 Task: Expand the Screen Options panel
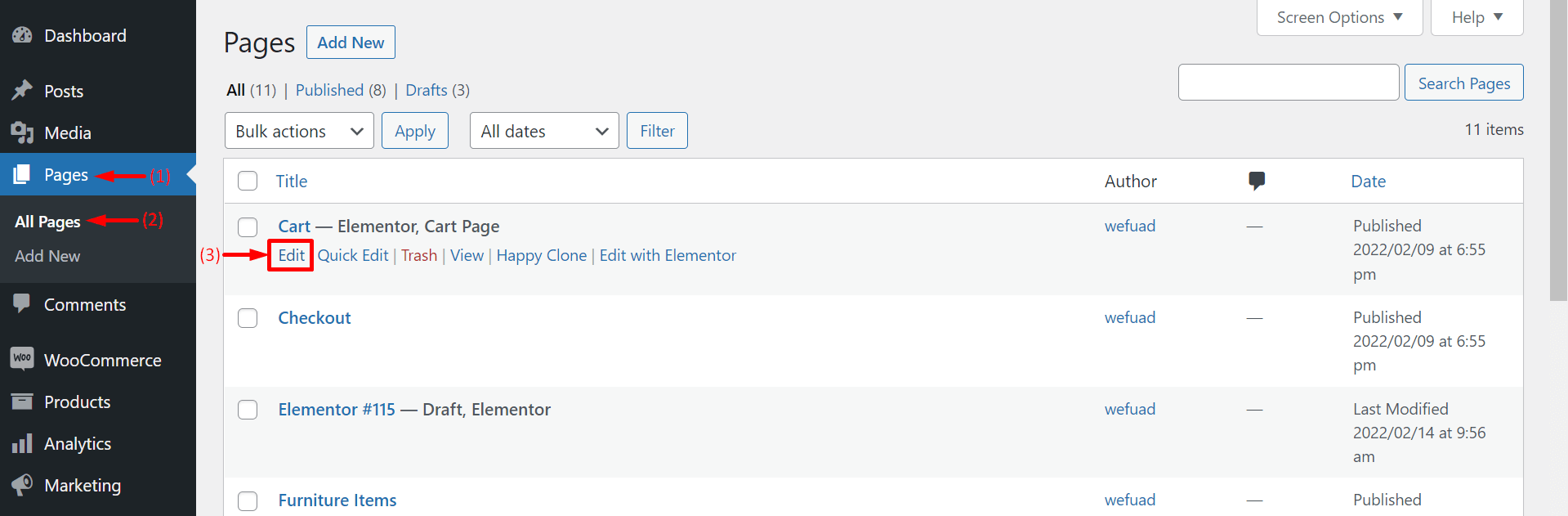(x=1339, y=17)
